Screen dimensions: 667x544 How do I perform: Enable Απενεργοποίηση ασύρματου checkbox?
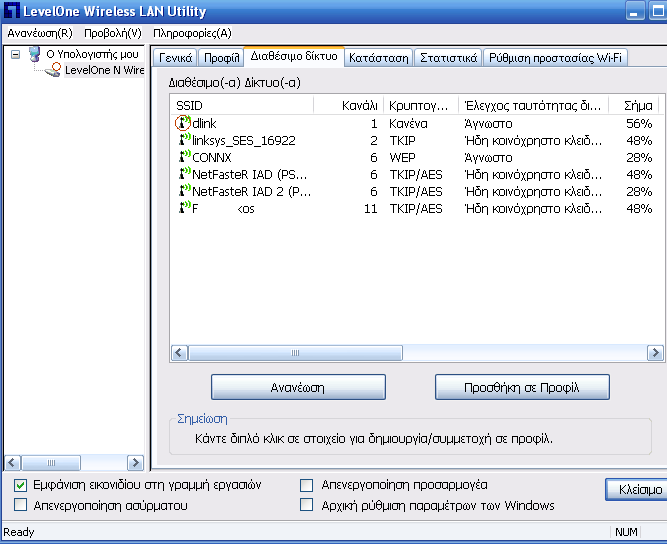pos(20,505)
